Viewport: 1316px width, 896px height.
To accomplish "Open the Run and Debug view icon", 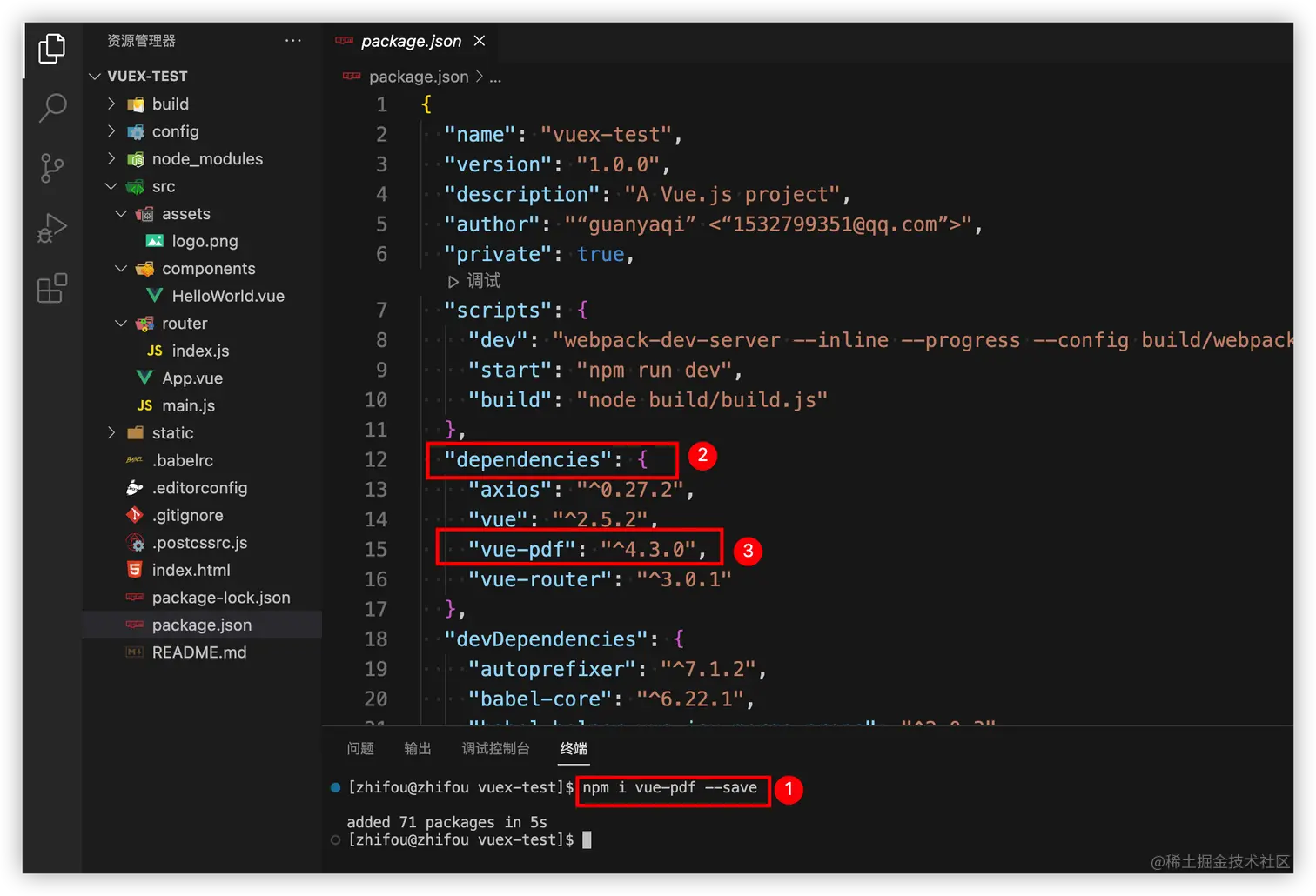I will click(52, 228).
